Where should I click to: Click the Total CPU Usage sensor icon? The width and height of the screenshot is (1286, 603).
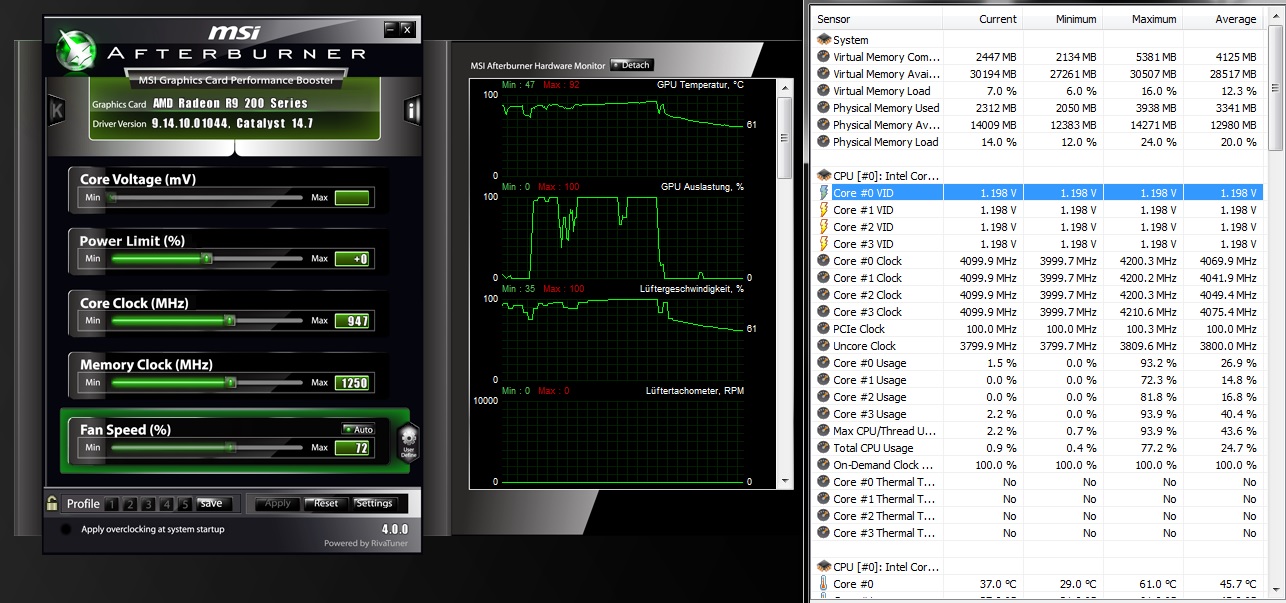pyautogui.click(x=824, y=448)
